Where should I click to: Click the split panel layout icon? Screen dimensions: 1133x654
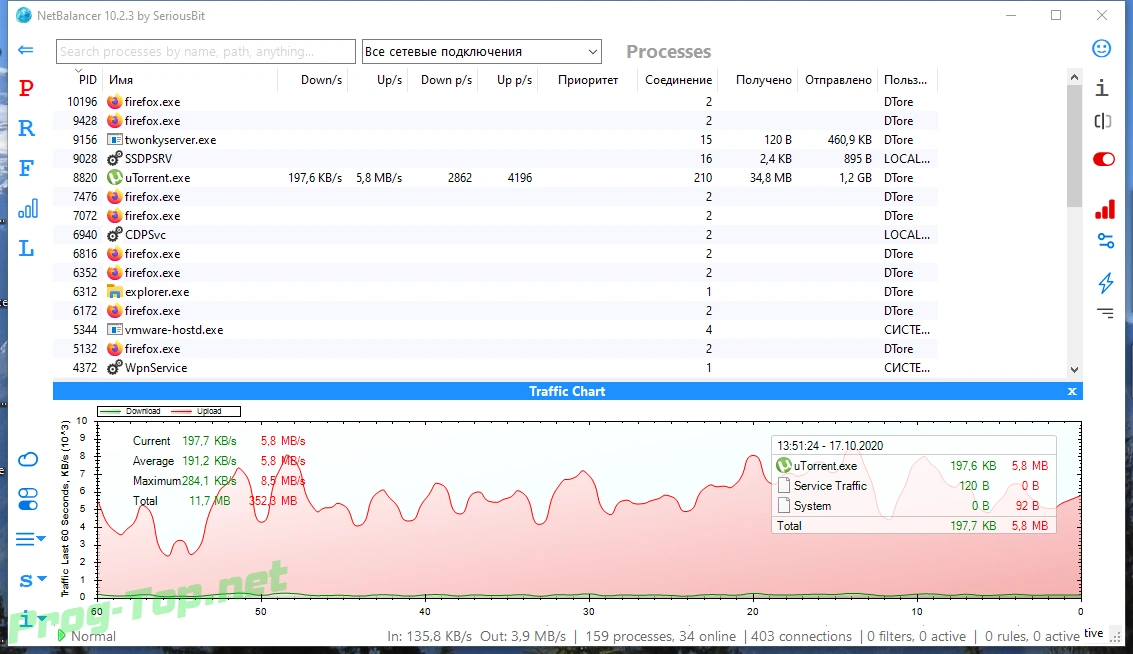[x=1103, y=121]
